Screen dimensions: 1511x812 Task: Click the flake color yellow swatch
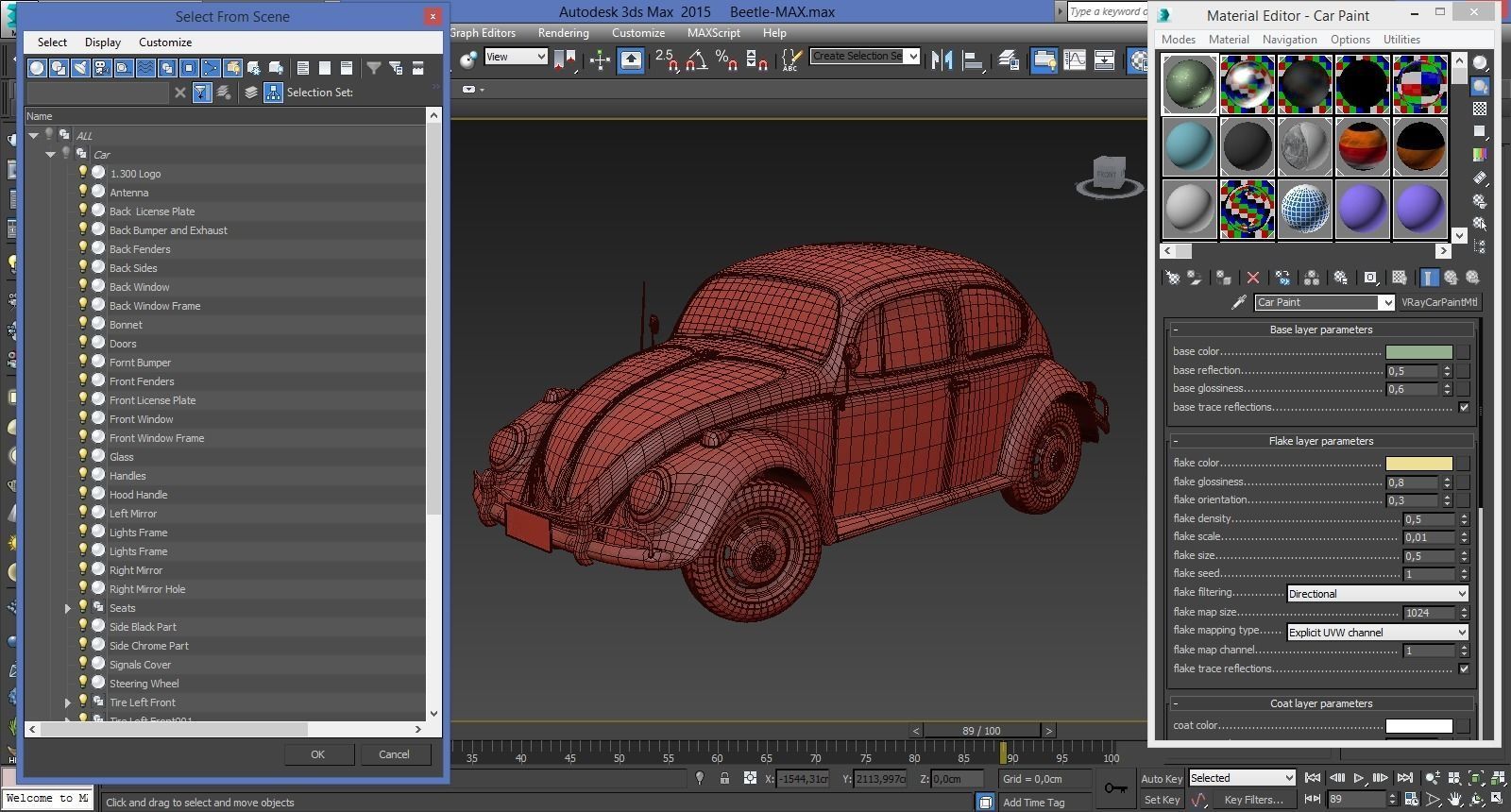(1418, 463)
